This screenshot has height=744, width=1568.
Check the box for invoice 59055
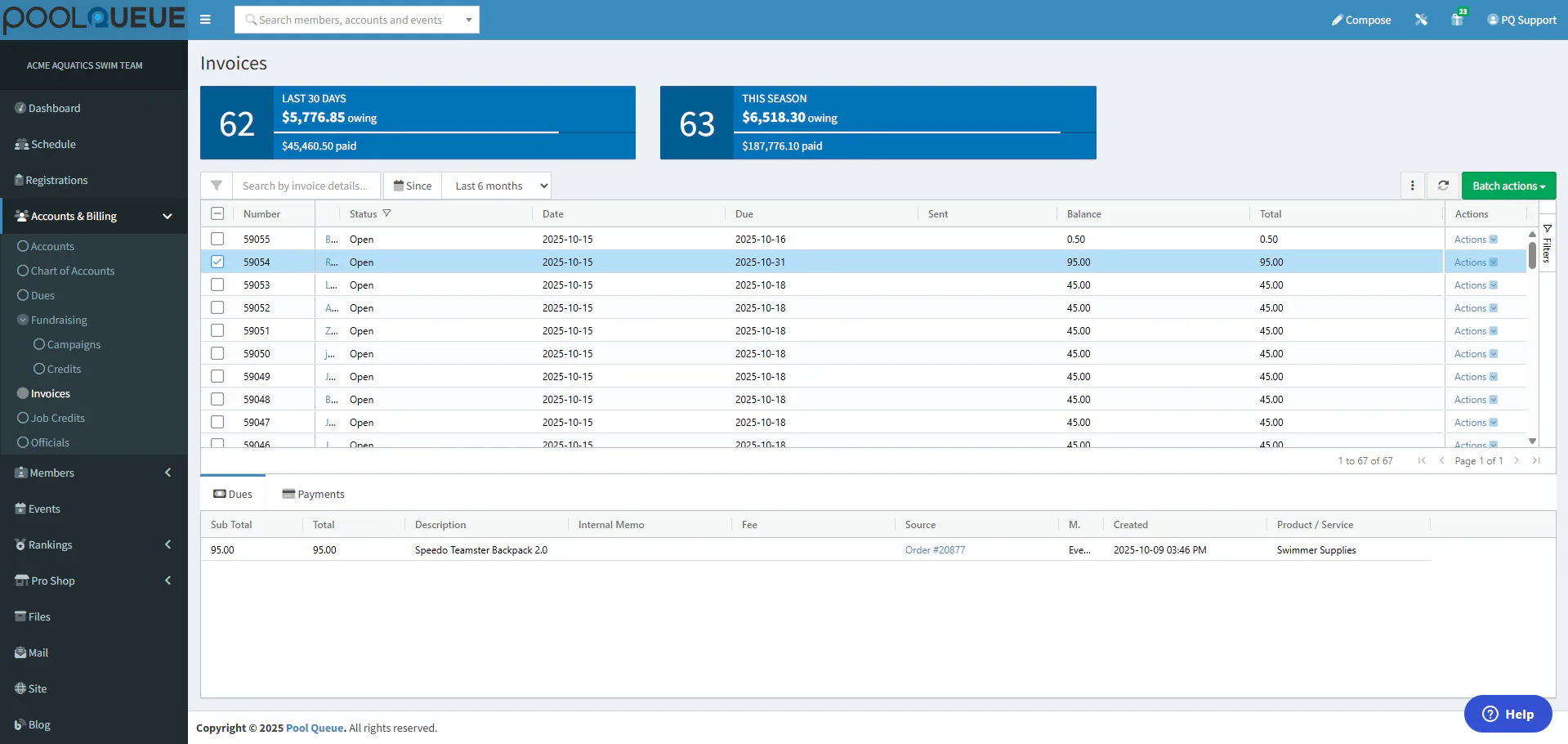[217, 239]
